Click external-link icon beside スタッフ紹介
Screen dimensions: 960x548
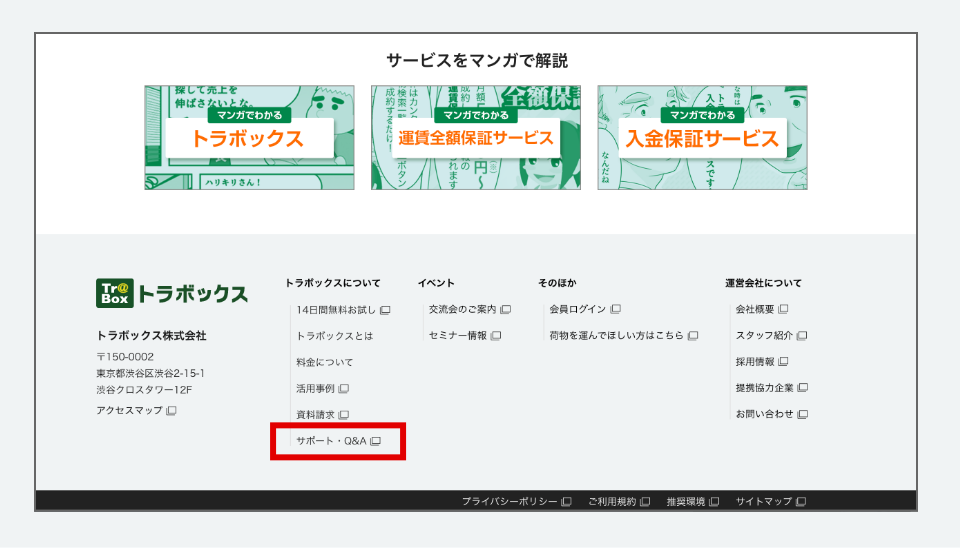point(802,336)
